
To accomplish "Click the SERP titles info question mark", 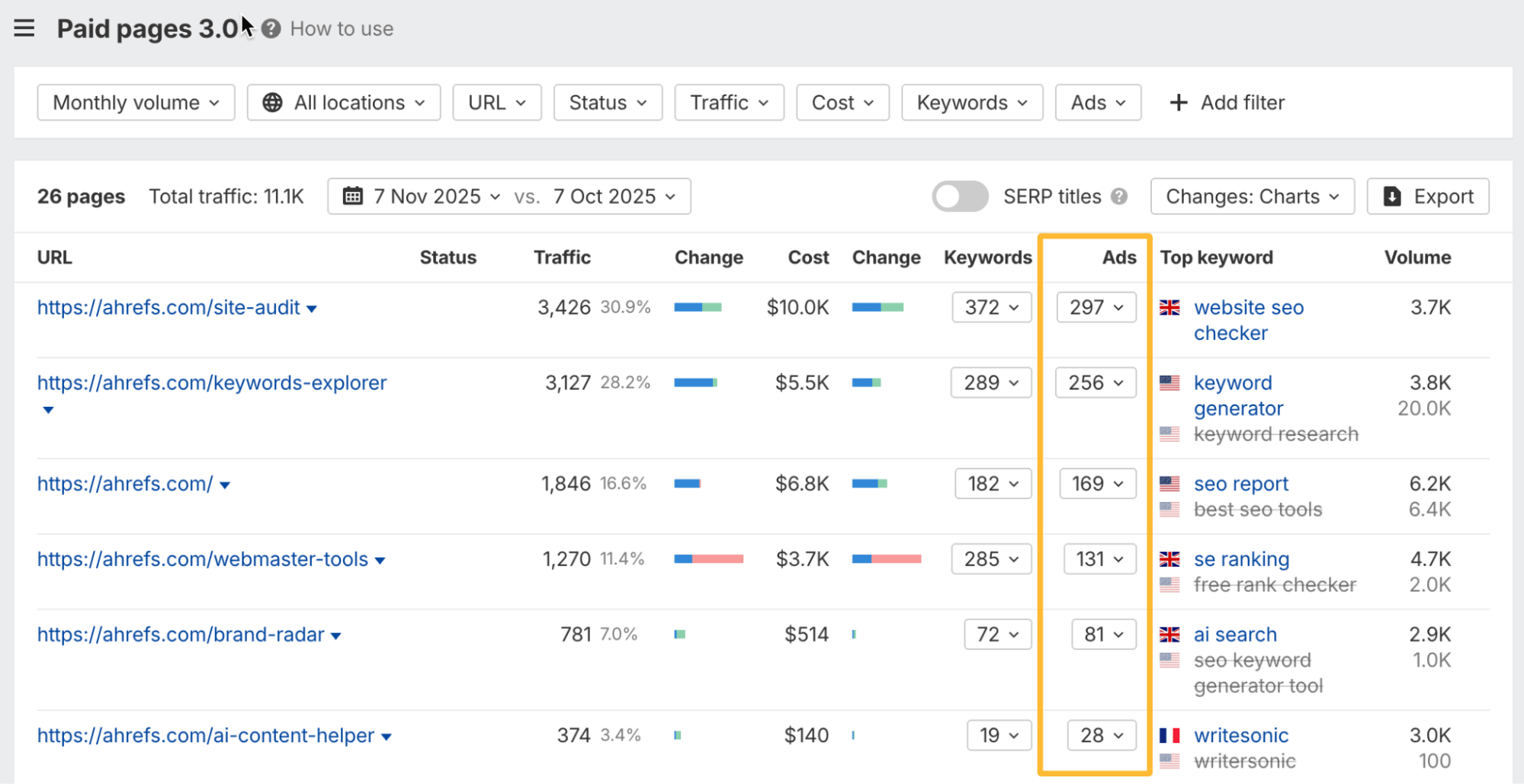I will [1119, 197].
